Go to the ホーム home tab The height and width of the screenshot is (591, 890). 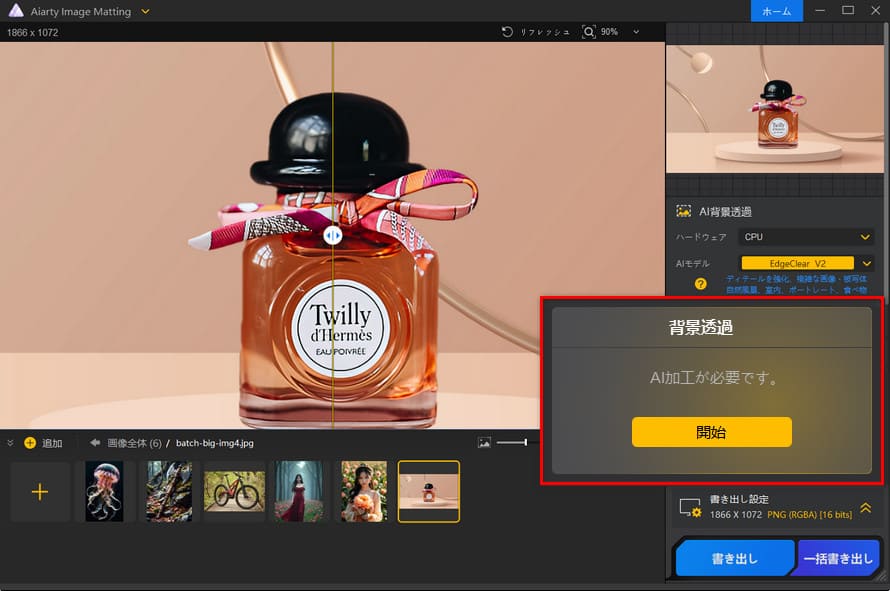click(x=776, y=11)
